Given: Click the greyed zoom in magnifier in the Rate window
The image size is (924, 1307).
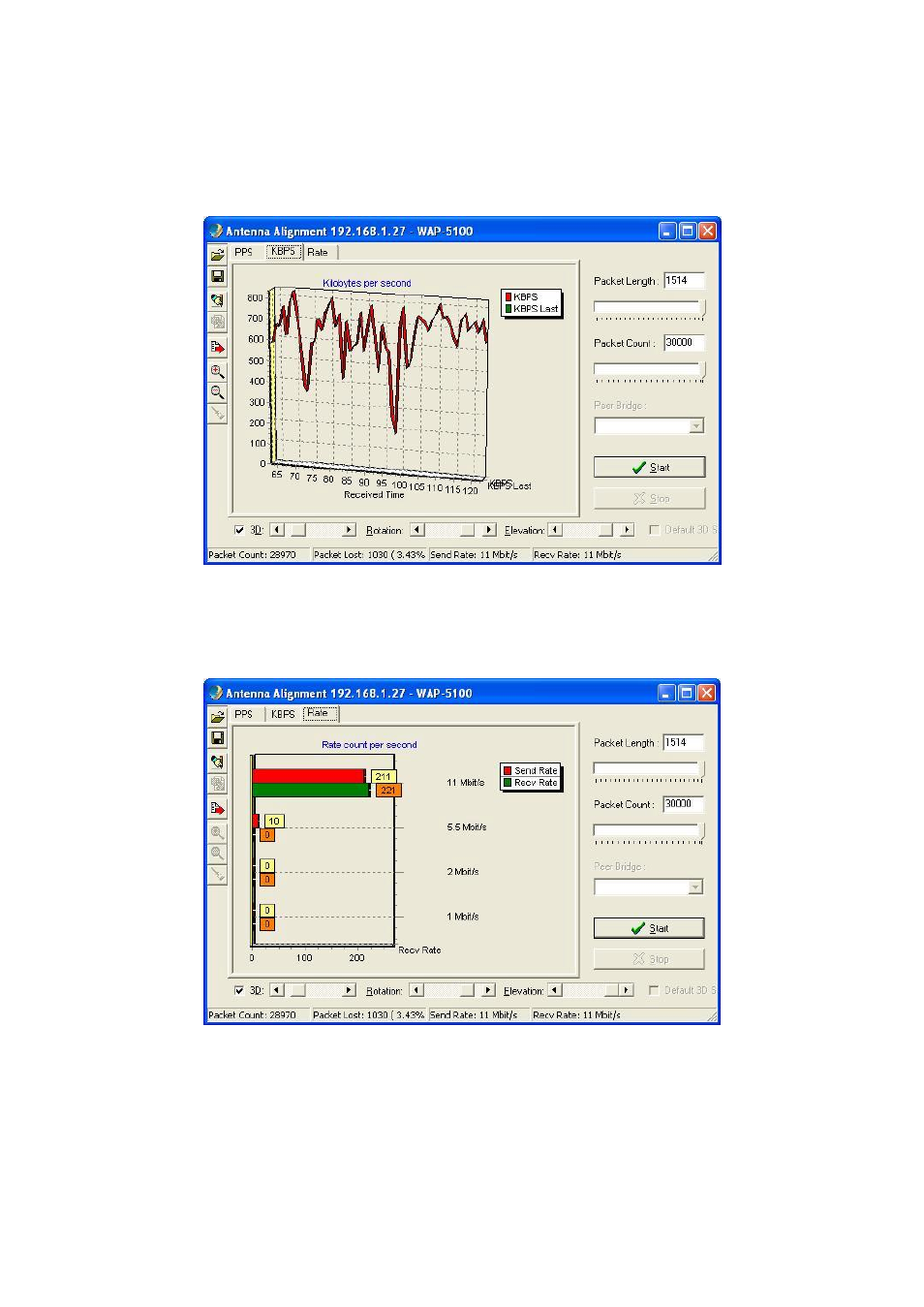Looking at the screenshot, I should (217, 833).
